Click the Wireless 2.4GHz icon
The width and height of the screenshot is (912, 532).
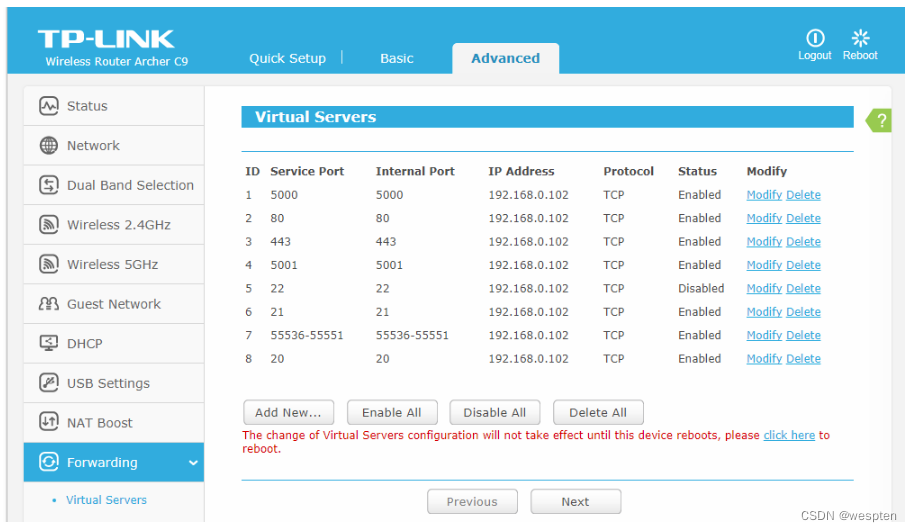[x=49, y=224]
